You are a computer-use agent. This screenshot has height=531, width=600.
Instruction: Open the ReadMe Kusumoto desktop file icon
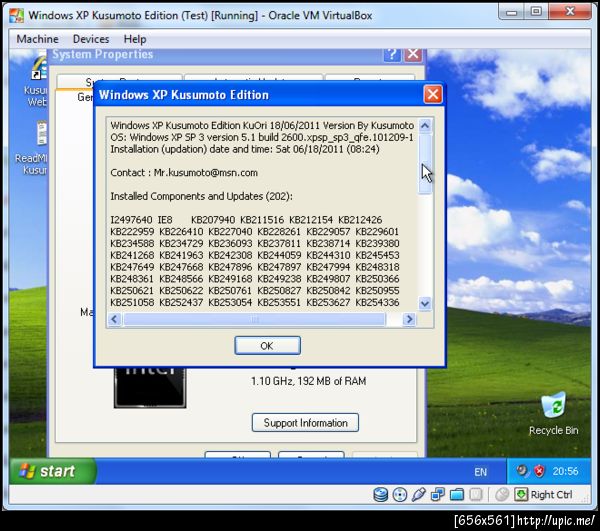(34, 148)
